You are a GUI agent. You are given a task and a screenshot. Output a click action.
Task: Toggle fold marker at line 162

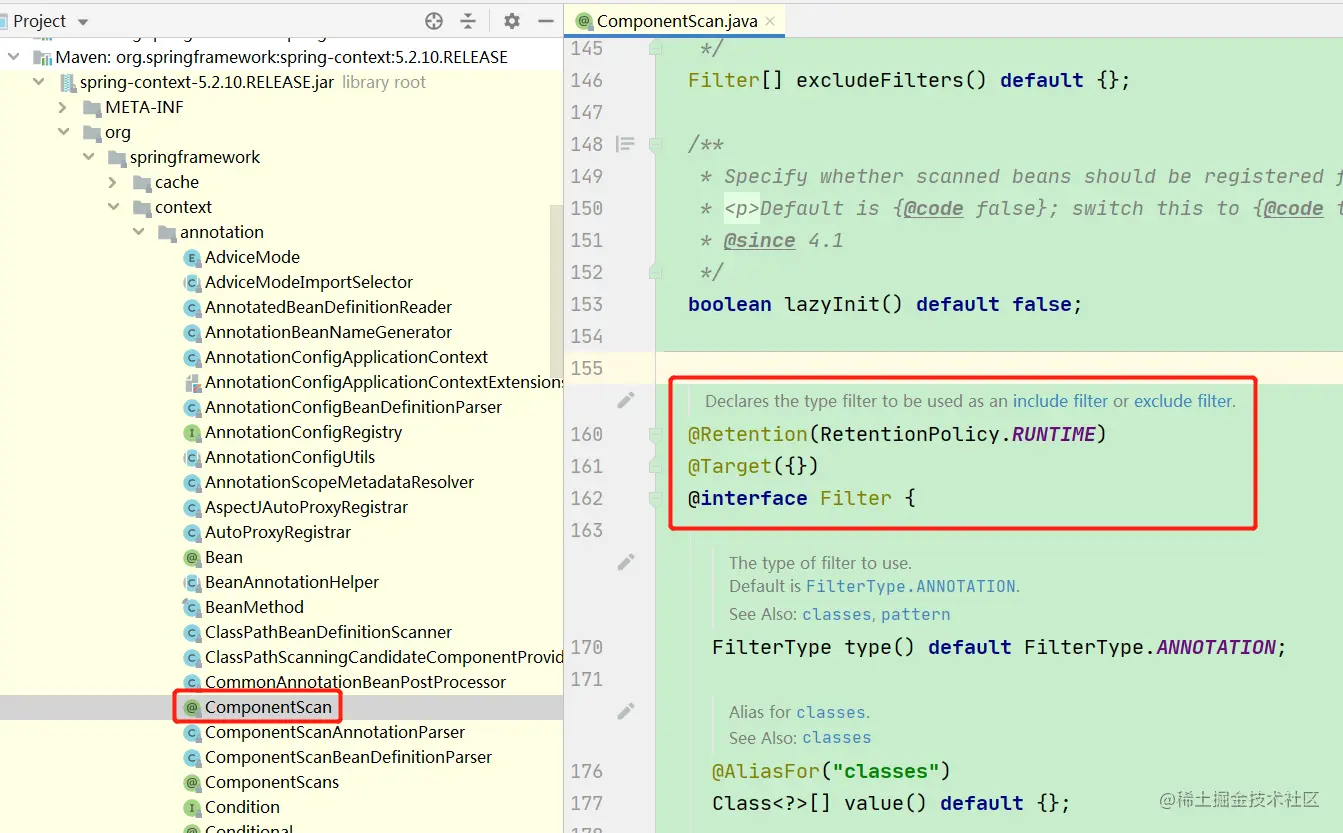coord(656,498)
